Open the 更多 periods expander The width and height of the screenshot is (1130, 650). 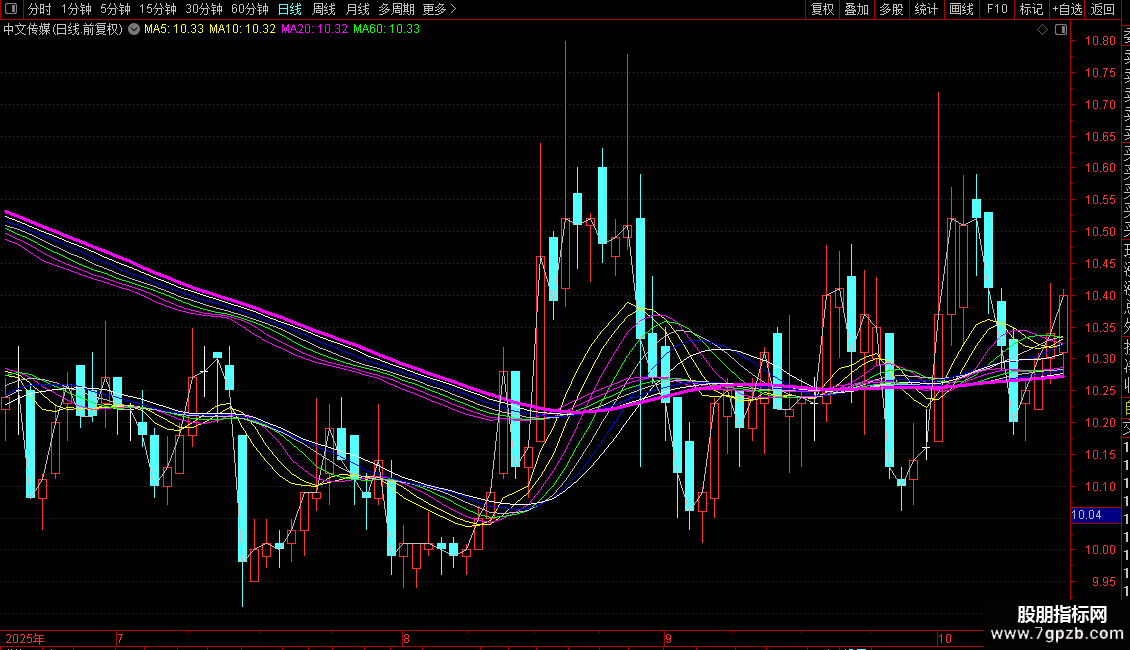pyautogui.click(x=439, y=9)
